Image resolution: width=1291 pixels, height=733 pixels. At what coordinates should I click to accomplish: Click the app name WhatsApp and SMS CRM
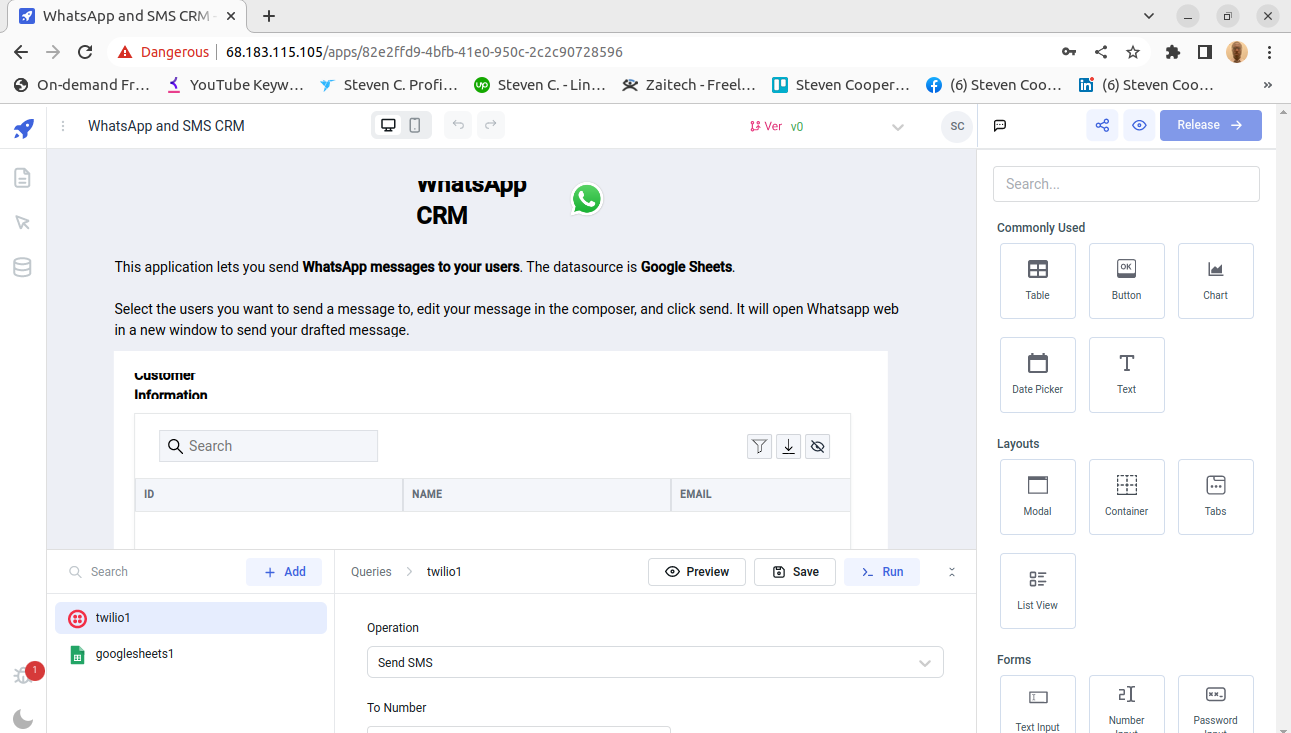(166, 126)
